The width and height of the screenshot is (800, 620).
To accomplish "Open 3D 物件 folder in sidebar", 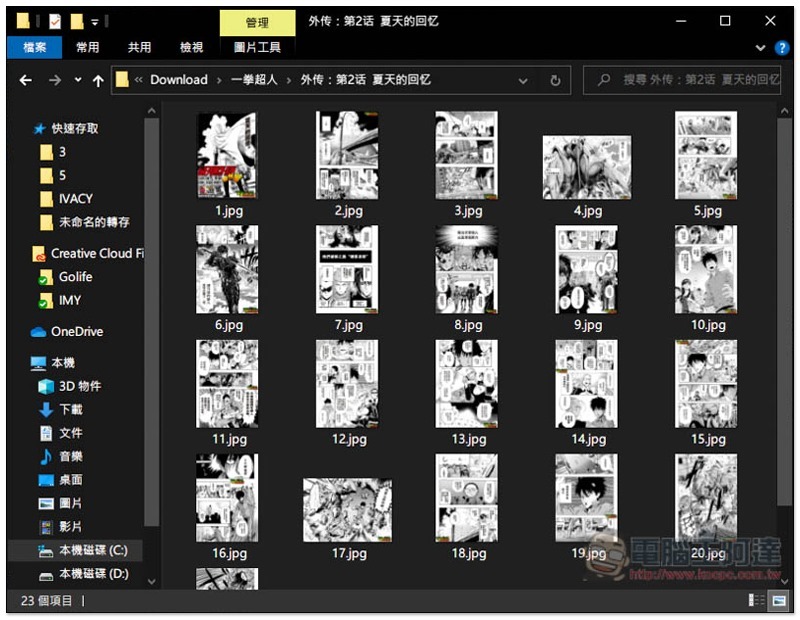I will click(x=80, y=387).
